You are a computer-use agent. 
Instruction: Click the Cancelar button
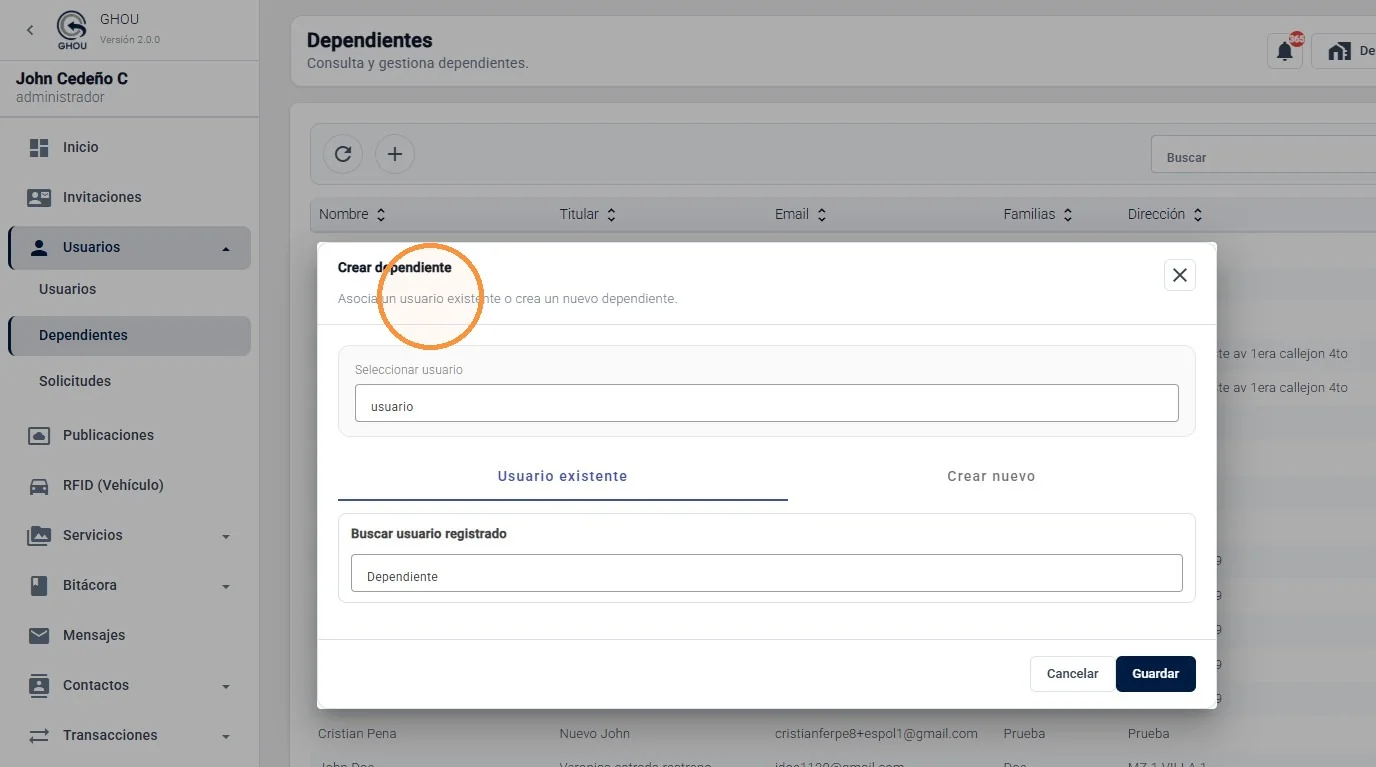(1073, 674)
